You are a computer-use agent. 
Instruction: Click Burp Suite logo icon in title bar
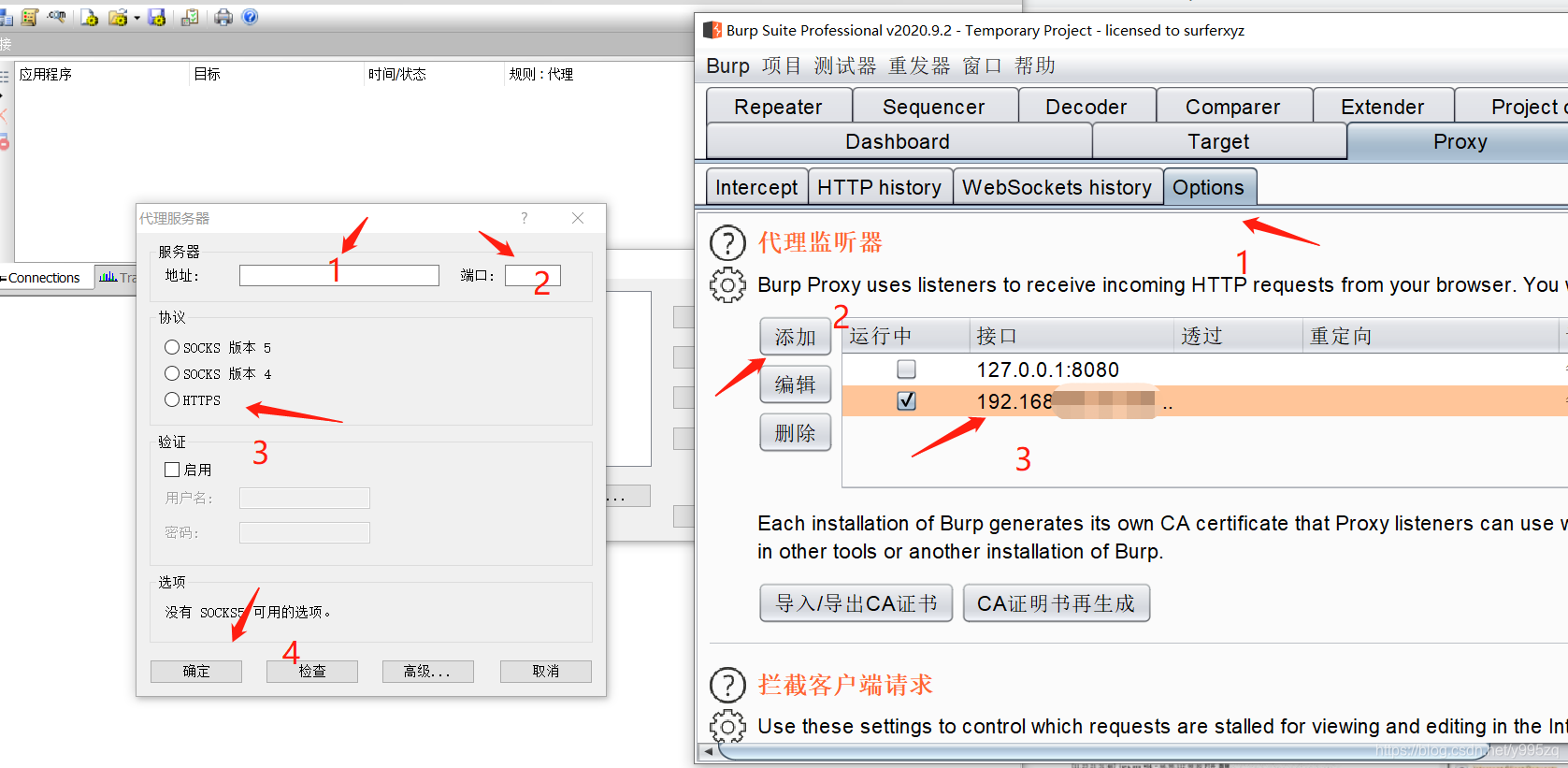pos(712,30)
